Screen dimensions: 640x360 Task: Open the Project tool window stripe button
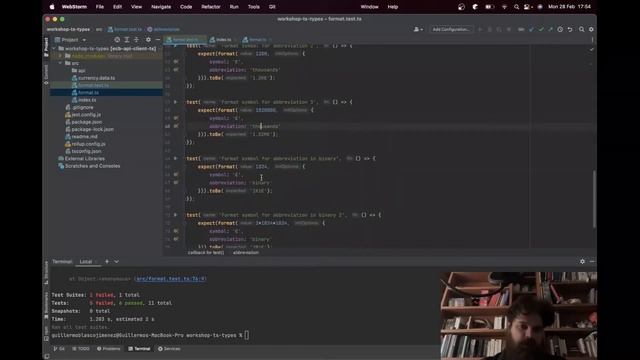[46, 47]
